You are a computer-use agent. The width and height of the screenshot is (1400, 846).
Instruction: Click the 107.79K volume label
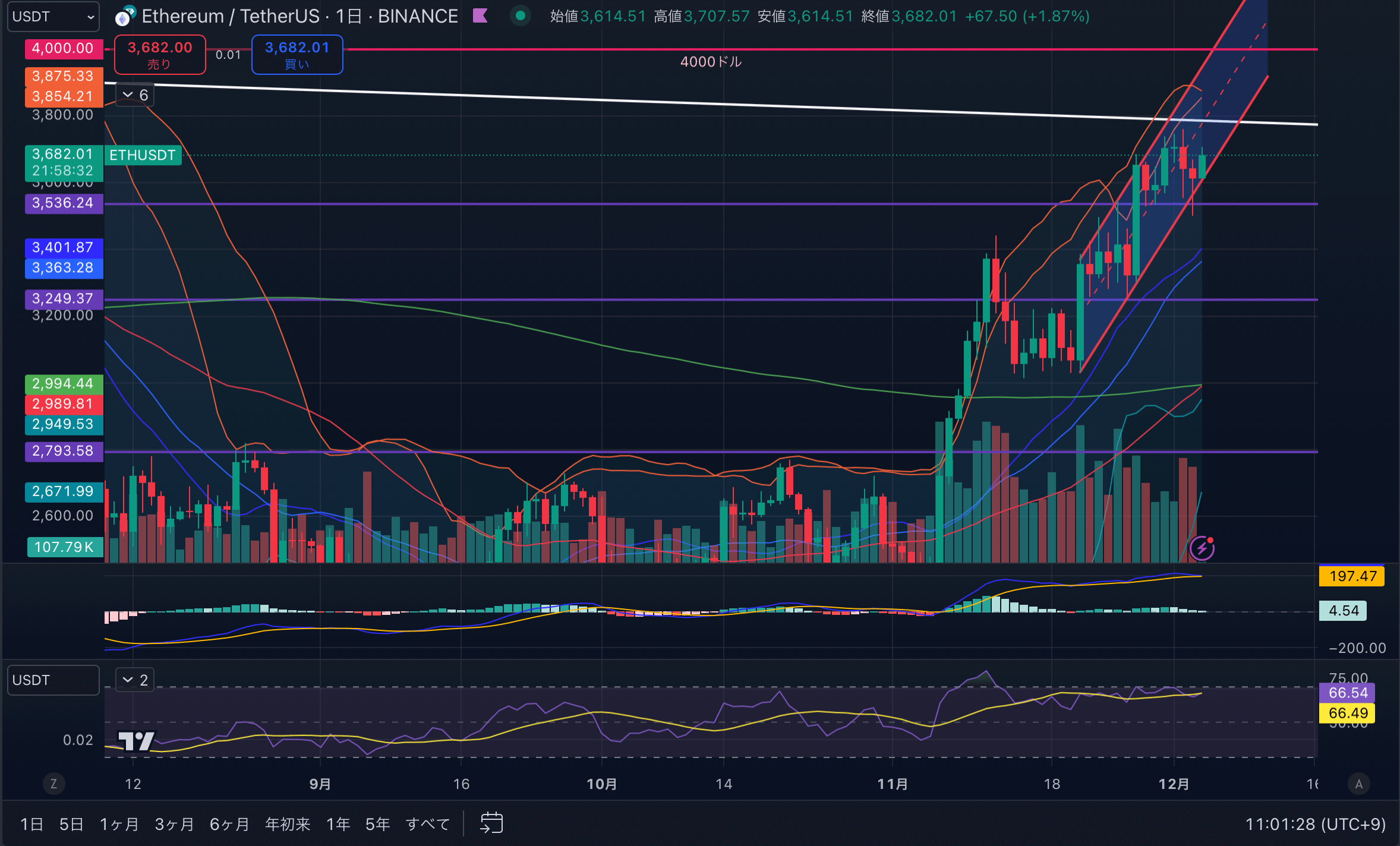point(65,547)
